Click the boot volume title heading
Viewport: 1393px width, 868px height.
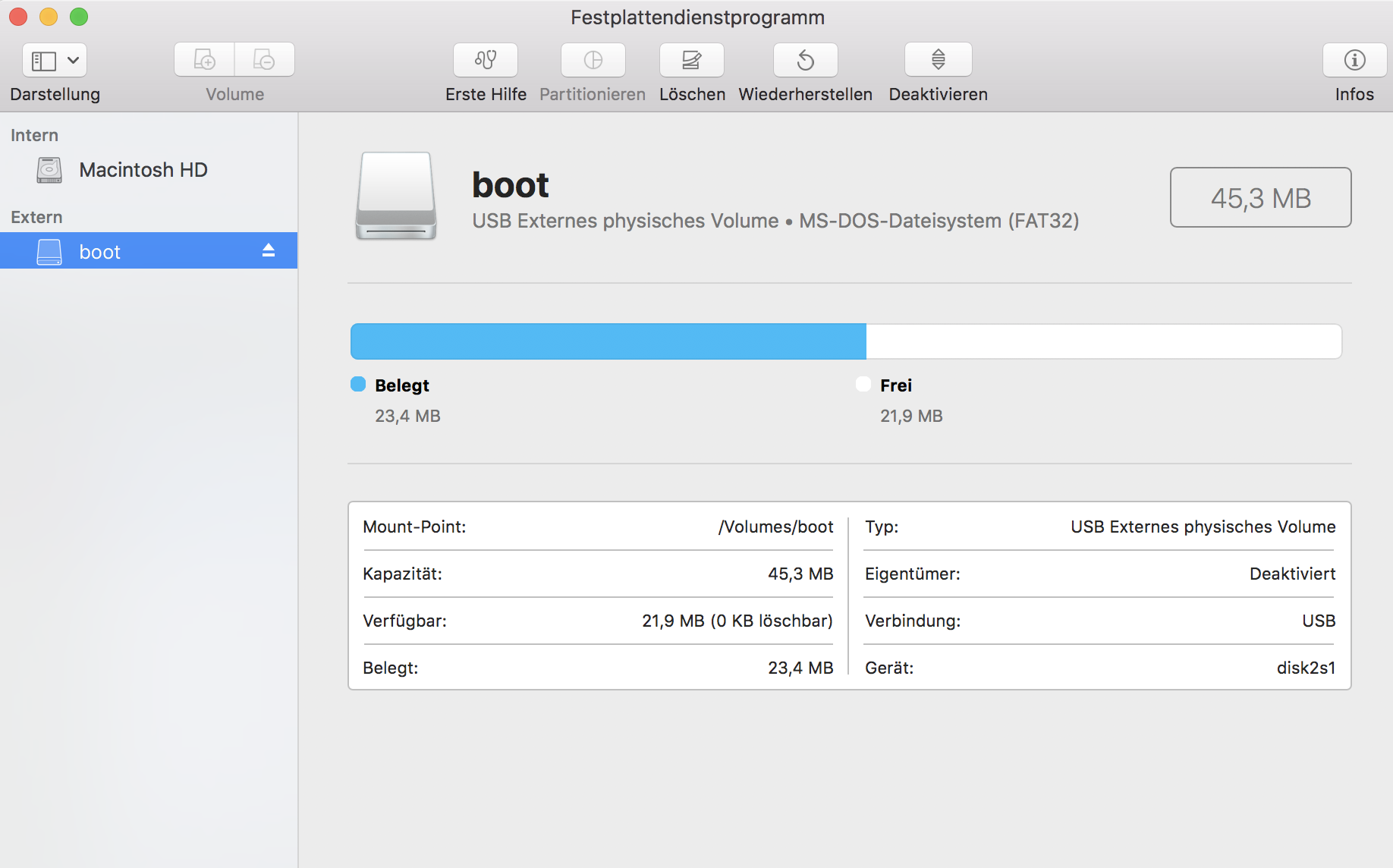[511, 185]
